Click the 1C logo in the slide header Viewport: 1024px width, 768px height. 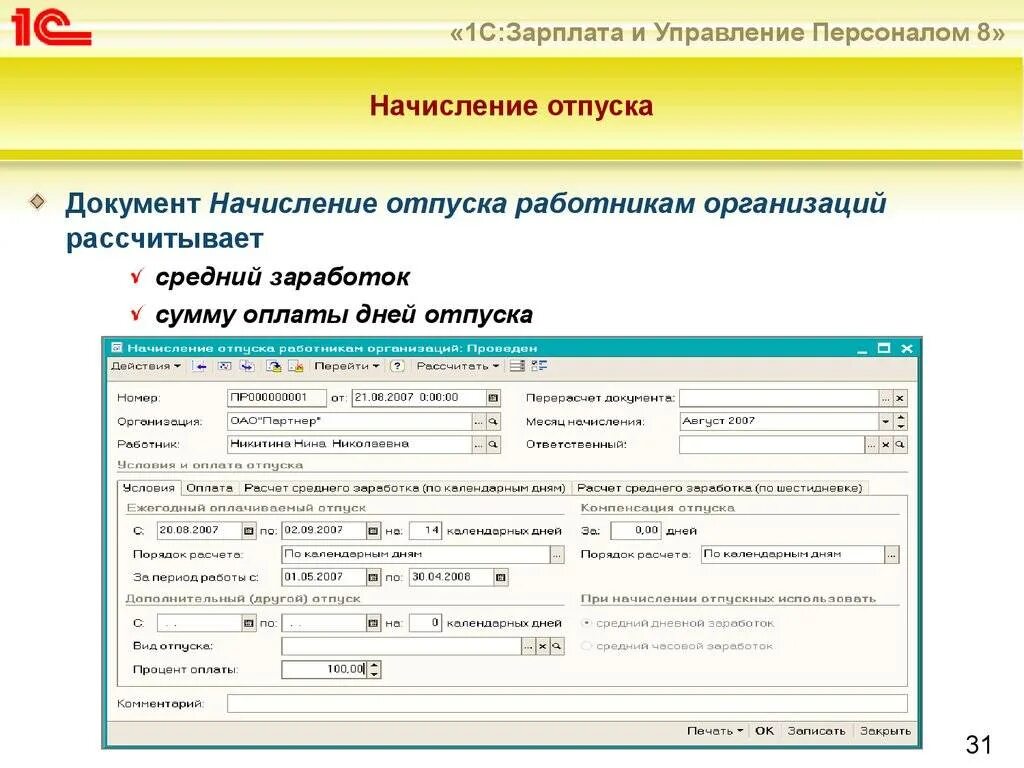51,27
